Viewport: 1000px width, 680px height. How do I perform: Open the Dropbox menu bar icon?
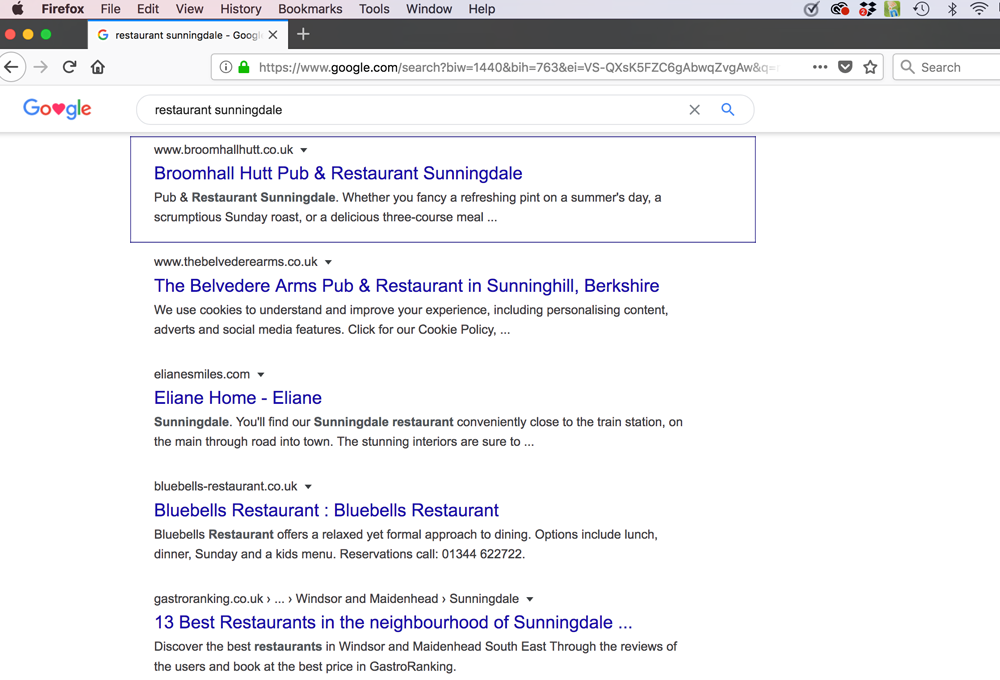pyautogui.click(x=867, y=9)
